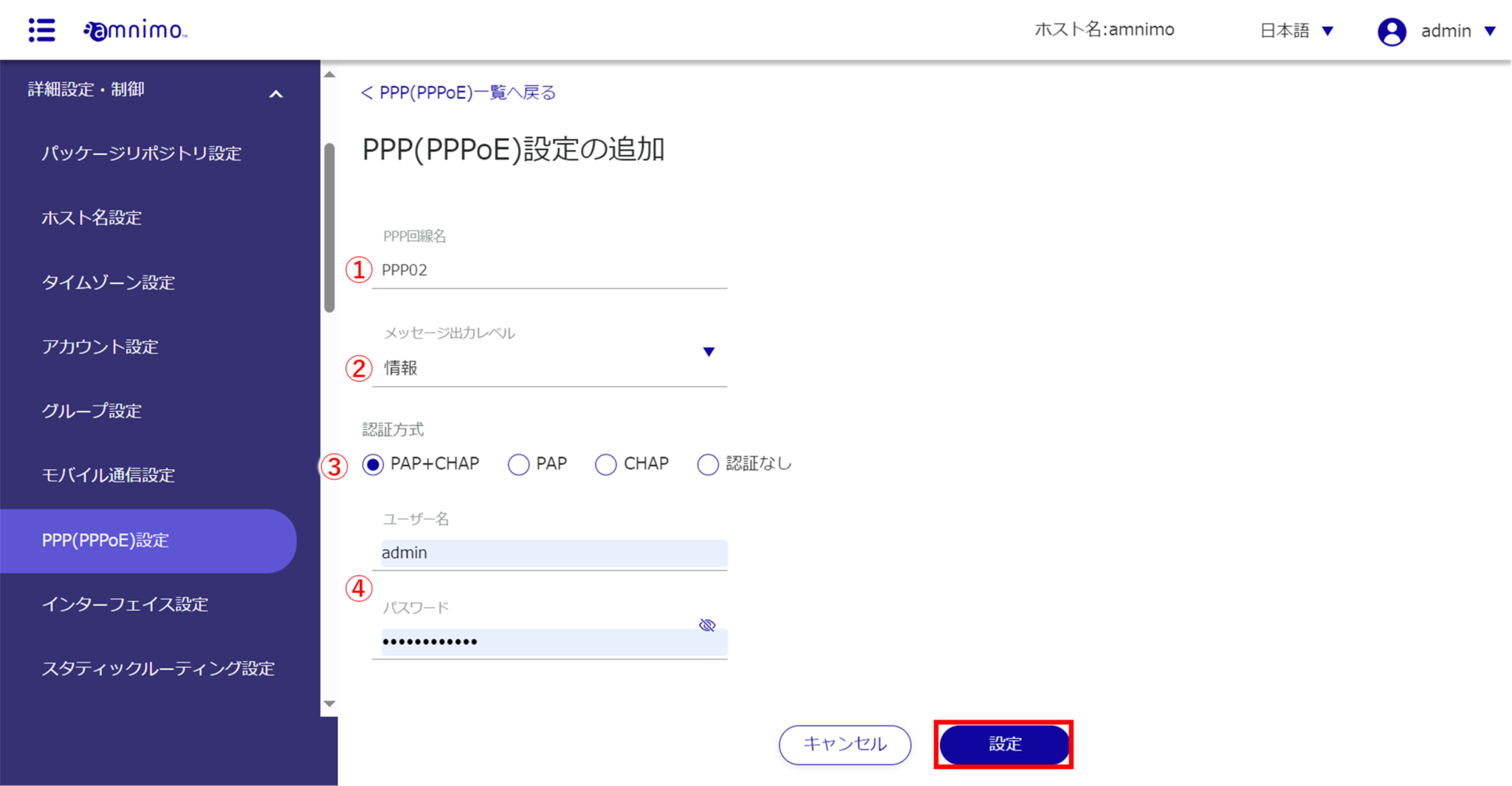
Task: Open the メッセージ出力レベル dropdown
Action: [707, 352]
